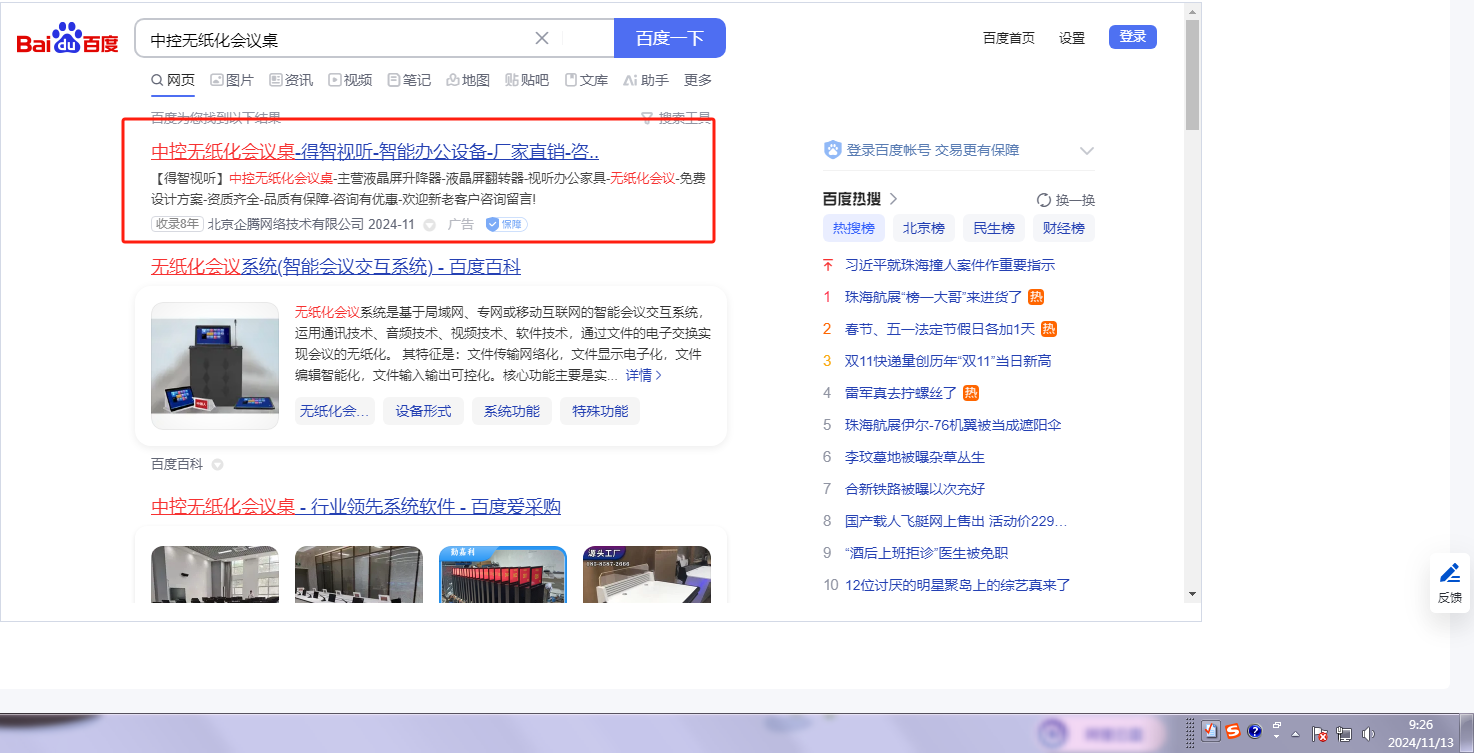Switch to the 图片 search tab
Viewport: 1474px width, 753px height.
(x=232, y=80)
